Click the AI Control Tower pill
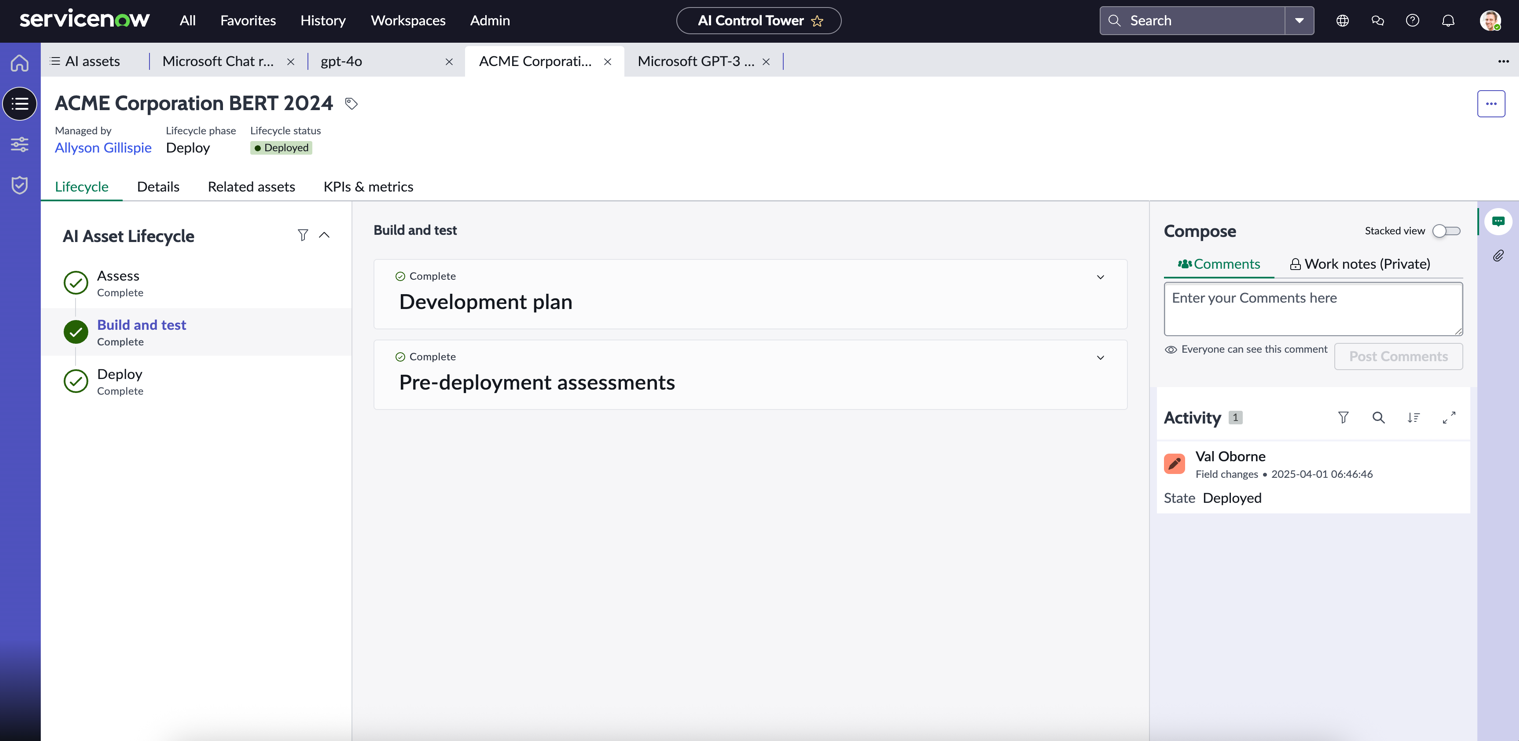This screenshot has height=741, width=1519. 758,20
